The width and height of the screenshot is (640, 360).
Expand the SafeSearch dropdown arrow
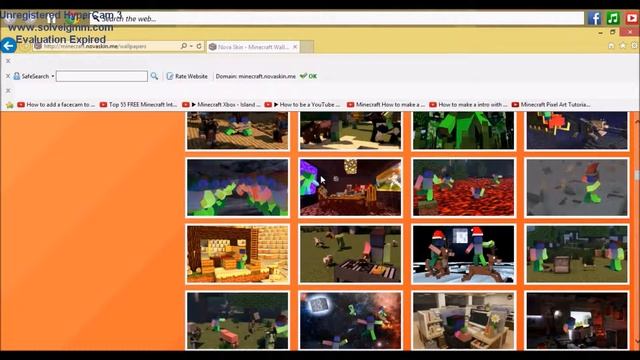(53, 76)
